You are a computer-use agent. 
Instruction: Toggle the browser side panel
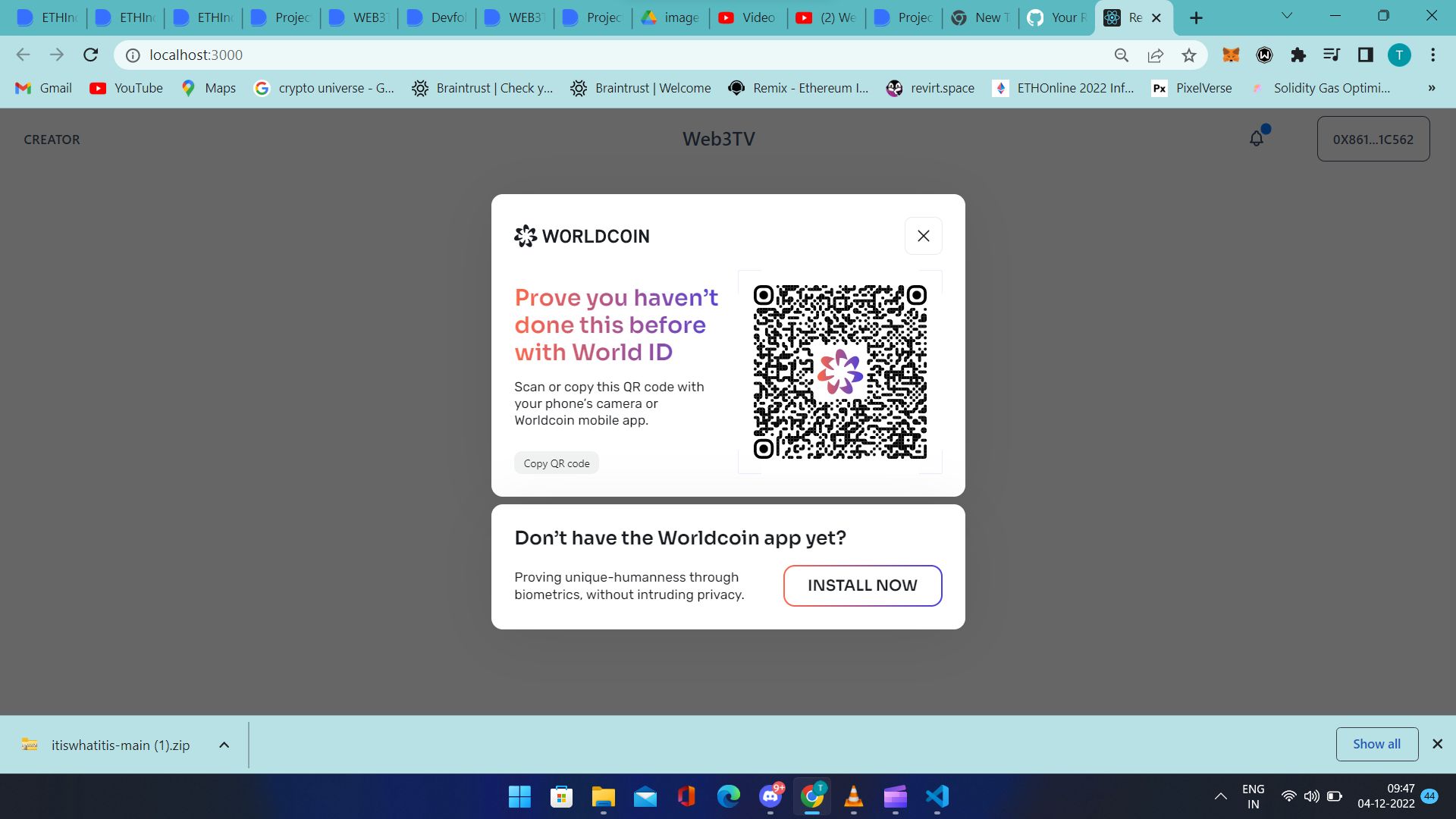(x=1366, y=55)
